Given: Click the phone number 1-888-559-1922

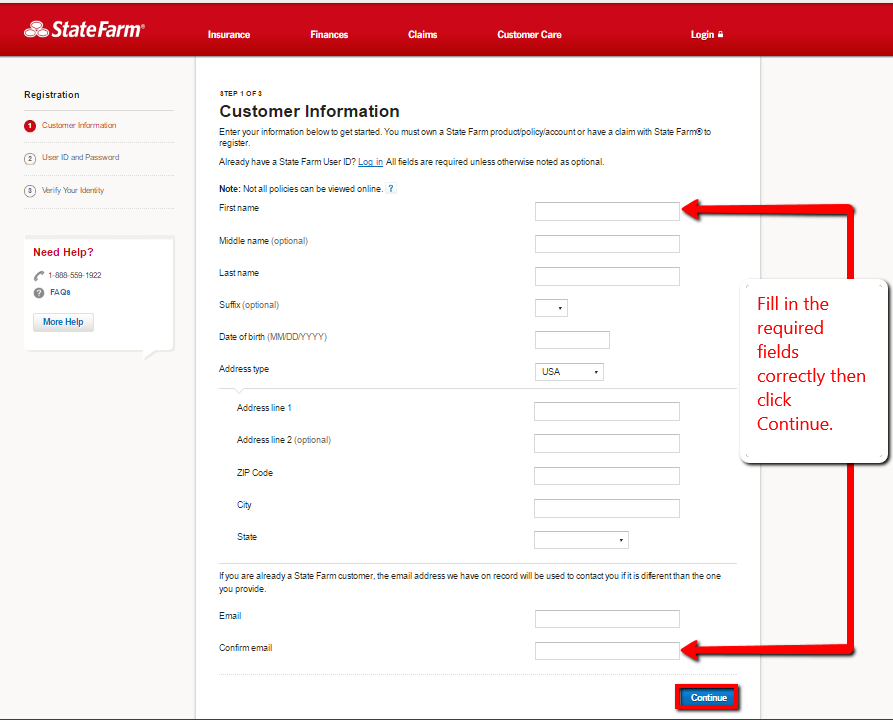Looking at the screenshot, I should click(x=75, y=275).
